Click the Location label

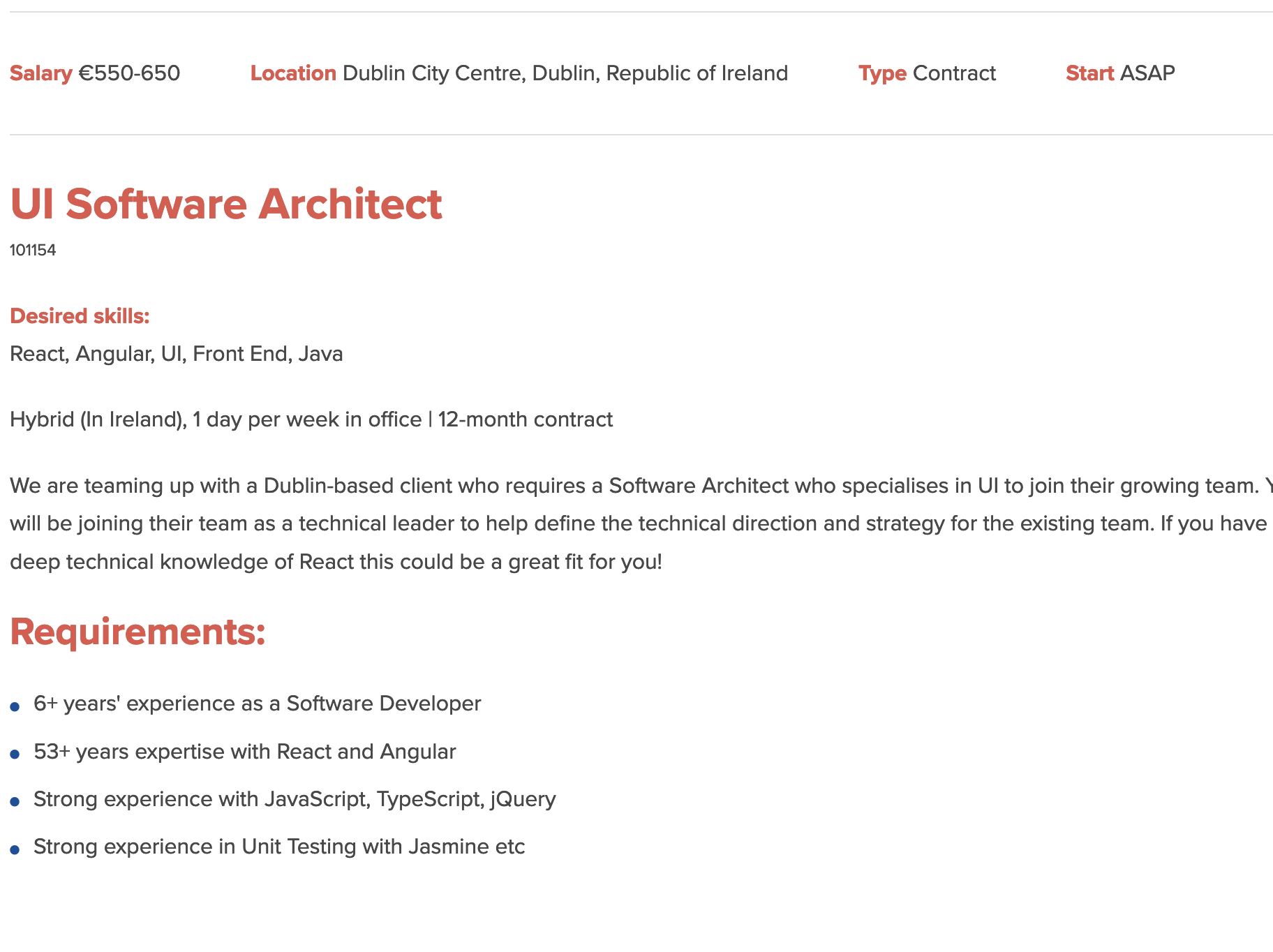click(x=293, y=73)
